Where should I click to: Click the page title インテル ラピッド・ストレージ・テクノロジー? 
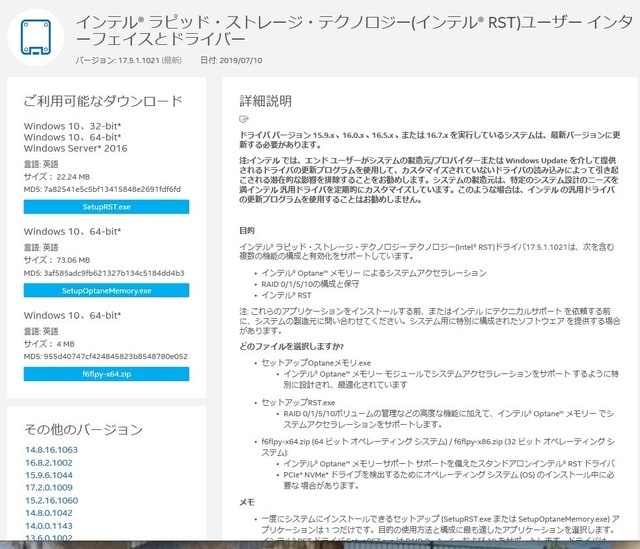click(x=354, y=31)
